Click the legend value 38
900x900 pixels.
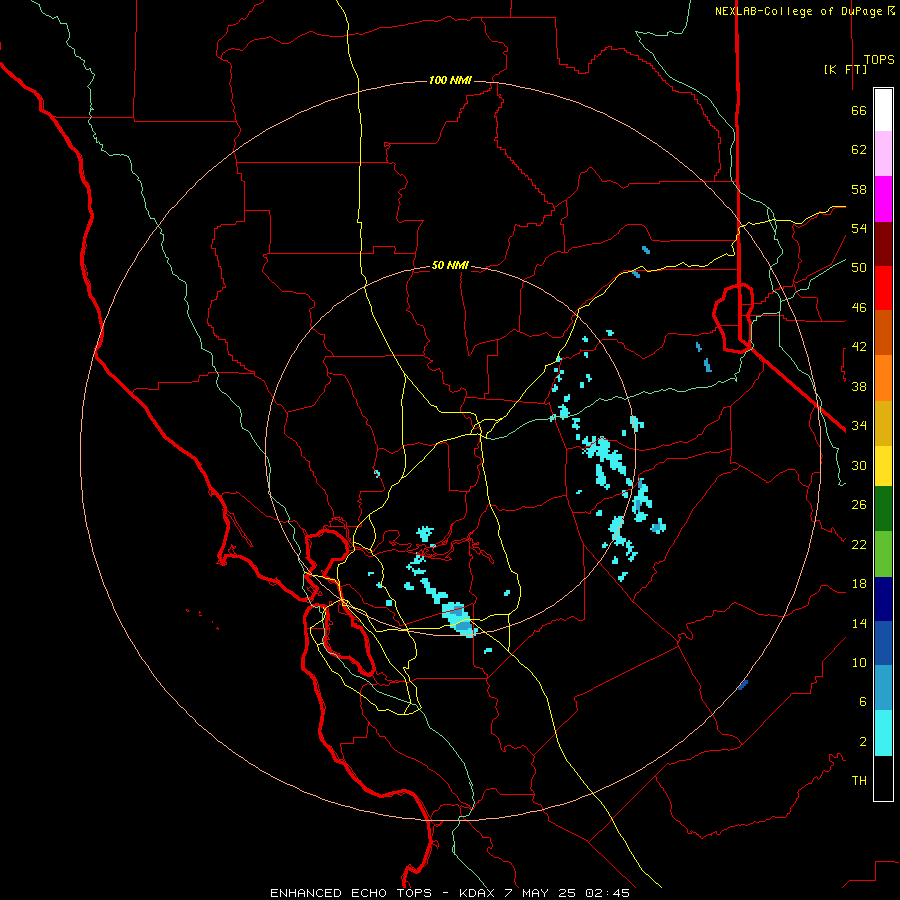coord(859,386)
